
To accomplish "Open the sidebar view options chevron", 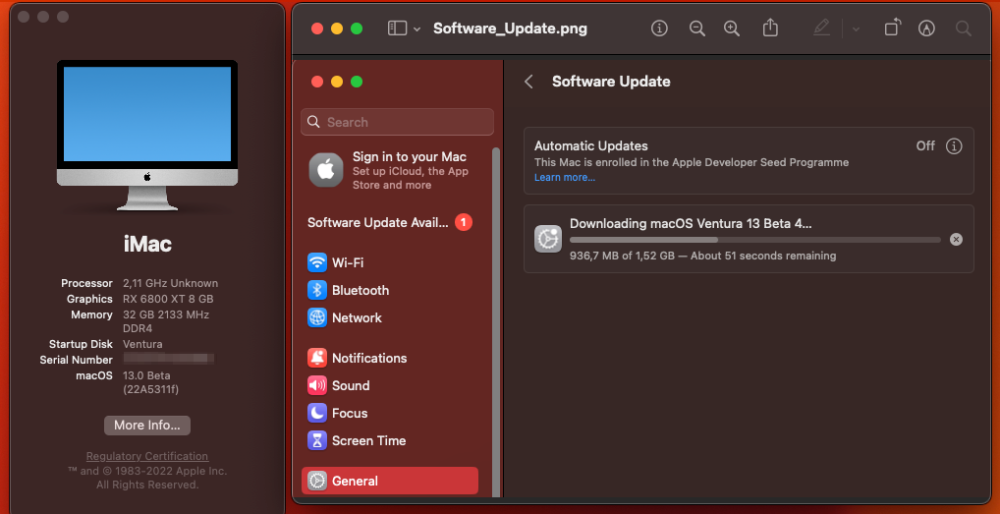I will (417, 29).
